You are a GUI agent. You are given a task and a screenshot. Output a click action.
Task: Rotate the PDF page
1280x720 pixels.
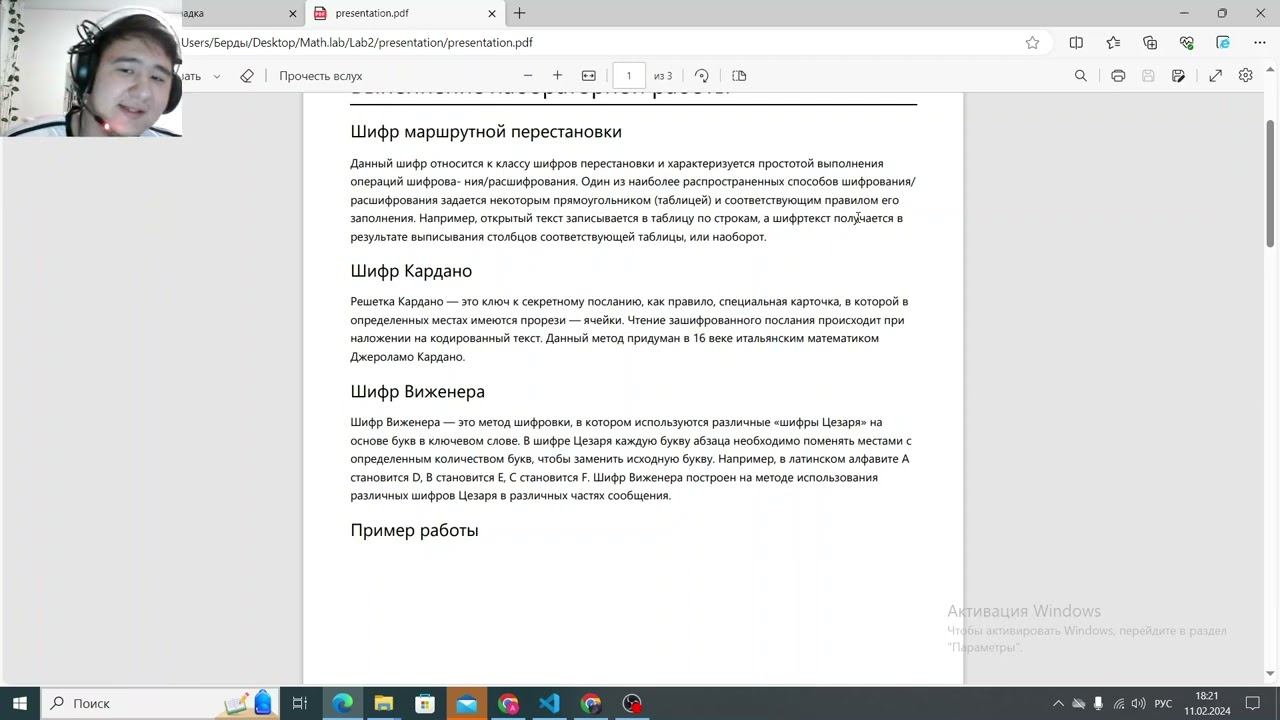(702, 76)
